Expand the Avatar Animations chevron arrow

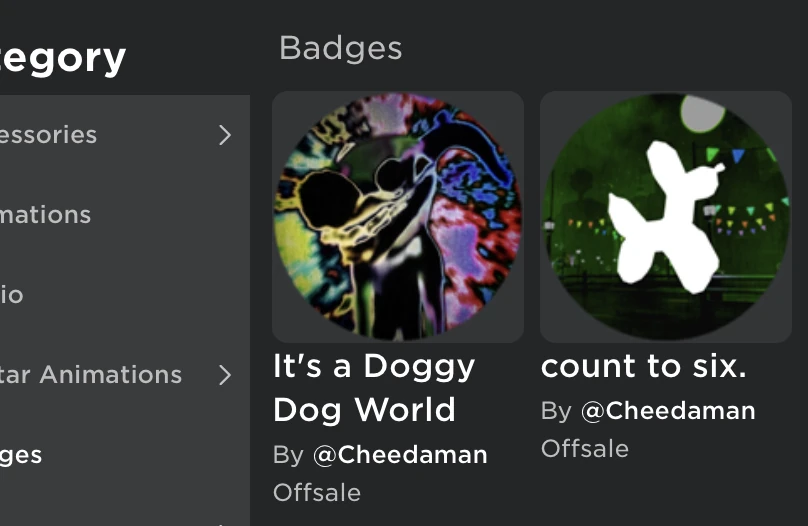pyautogui.click(x=225, y=375)
